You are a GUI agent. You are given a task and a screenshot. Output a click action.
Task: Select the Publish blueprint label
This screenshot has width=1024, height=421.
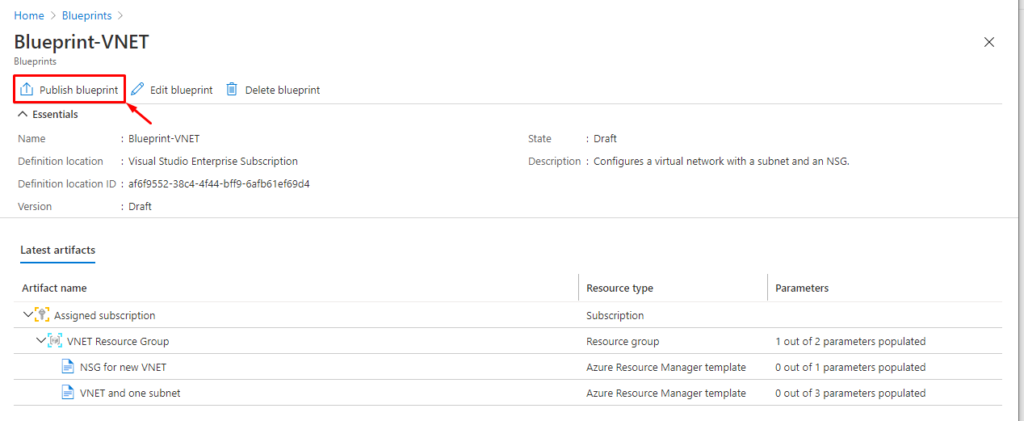pyautogui.click(x=79, y=90)
